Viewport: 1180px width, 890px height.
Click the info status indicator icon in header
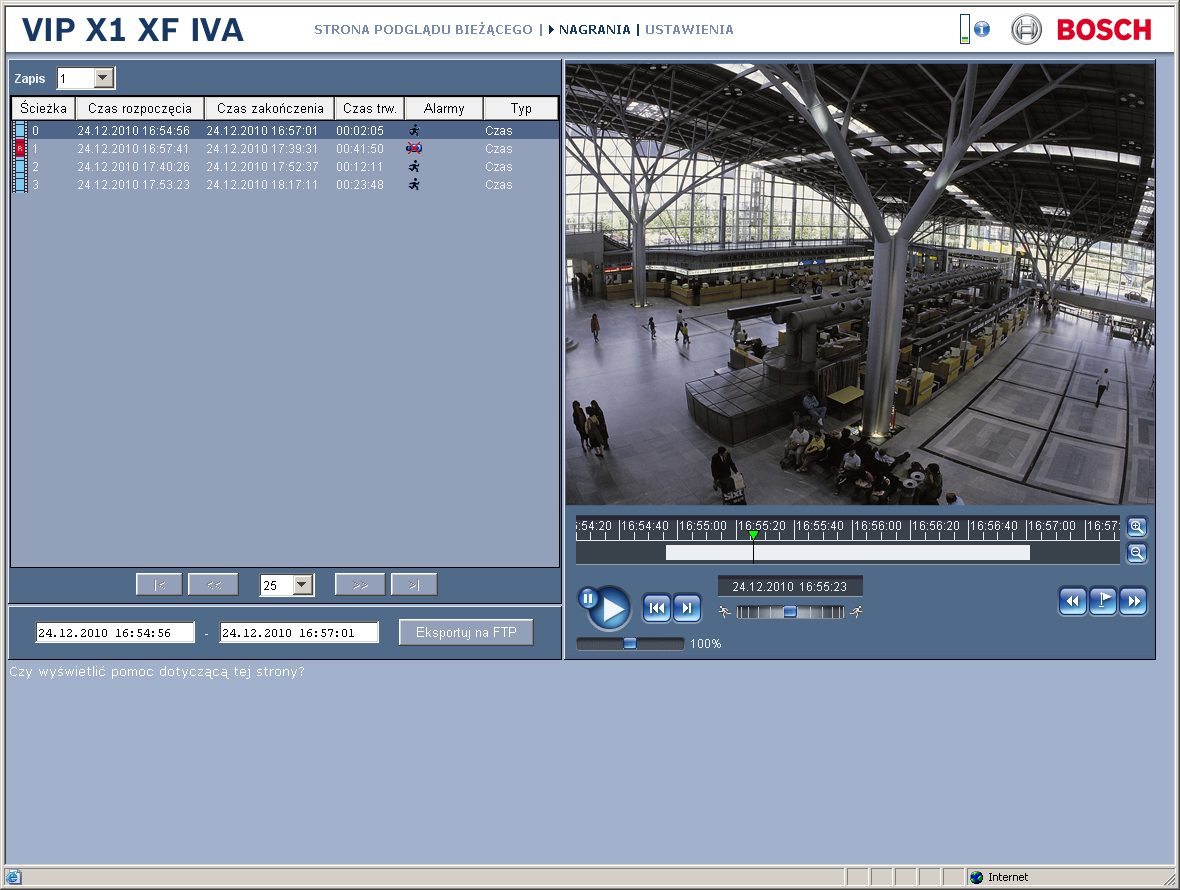click(x=981, y=29)
